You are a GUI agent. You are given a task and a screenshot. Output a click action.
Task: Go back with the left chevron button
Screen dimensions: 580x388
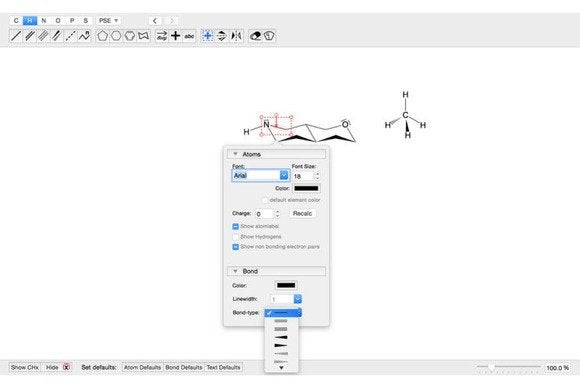click(x=155, y=20)
